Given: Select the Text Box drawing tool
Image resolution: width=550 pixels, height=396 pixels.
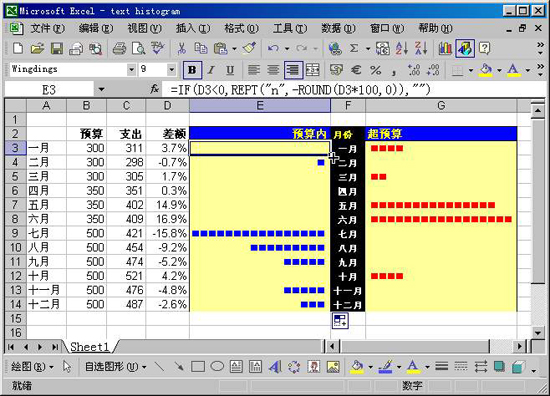Looking at the screenshot, I should [x=236, y=367].
